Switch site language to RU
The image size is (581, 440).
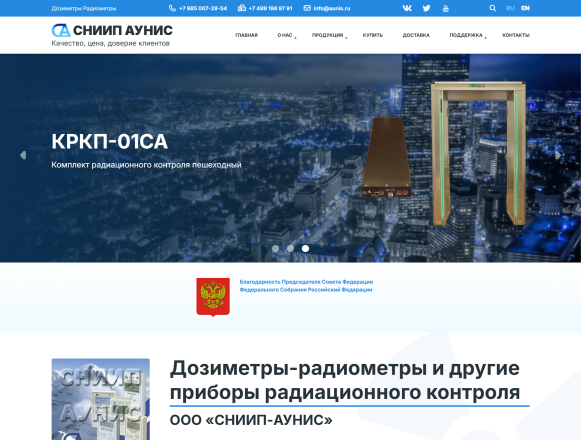click(x=510, y=8)
